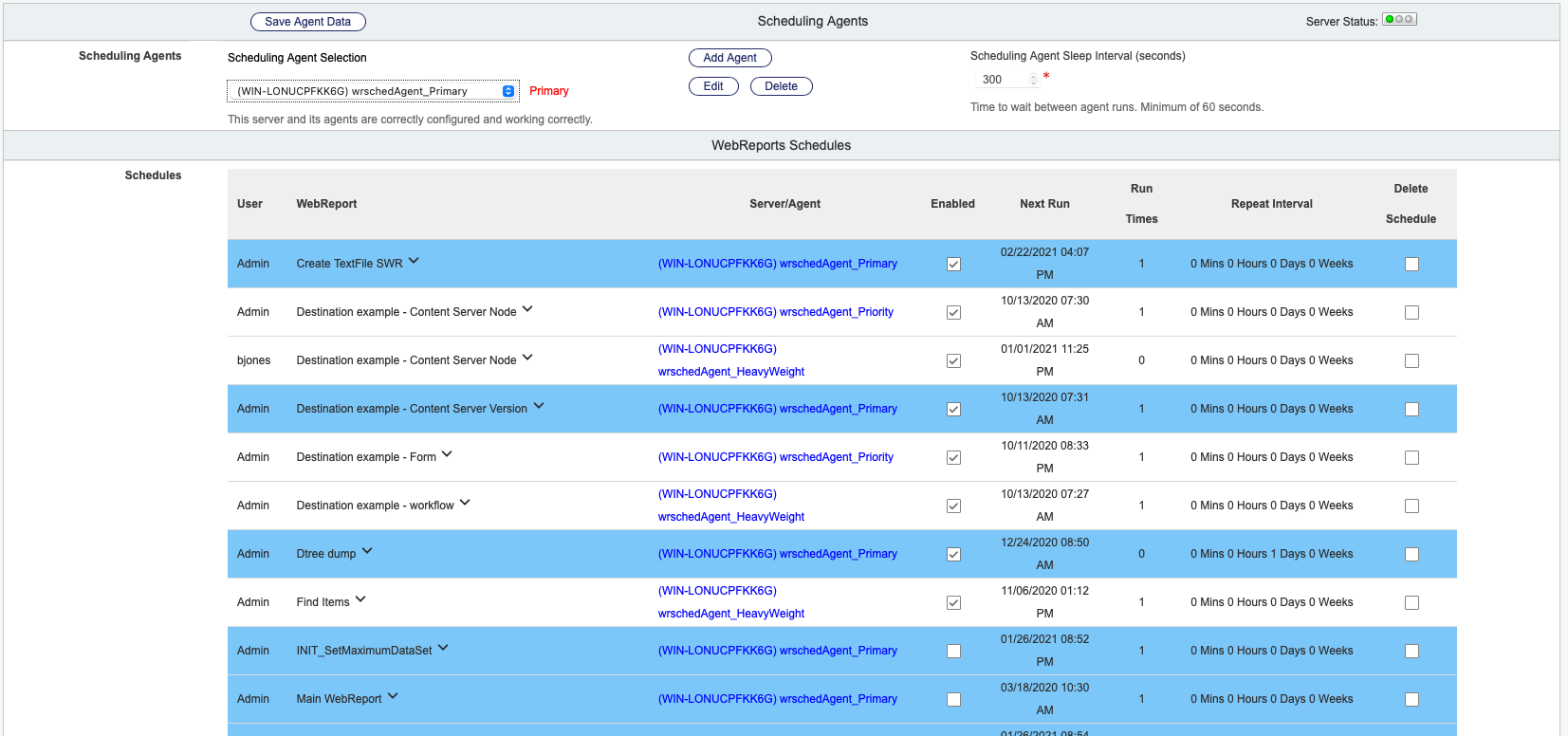Open wrschedAgent_Primary link in Create TextFile row
Viewport: 1568px width, 736px height.
pos(778,264)
